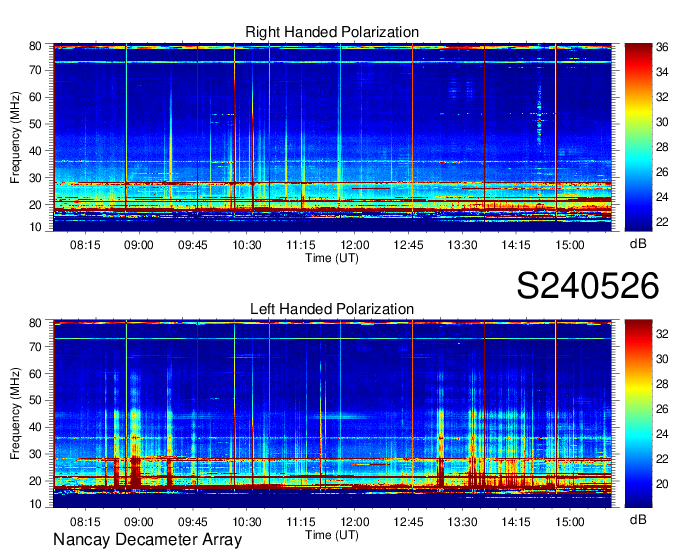The image size is (680, 552).
Task: Click the 20 value on Left Handed colorbar
Action: [x=662, y=484]
